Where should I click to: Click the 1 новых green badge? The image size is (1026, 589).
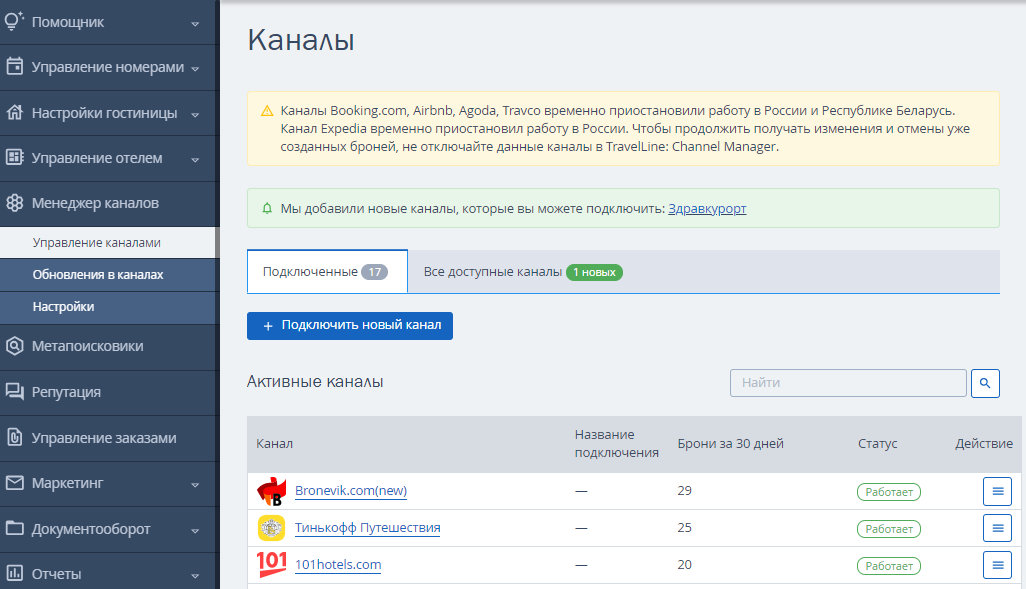tap(594, 272)
